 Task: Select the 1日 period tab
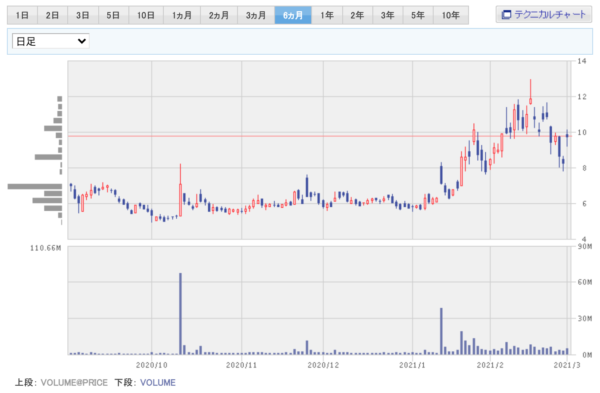coord(22,15)
